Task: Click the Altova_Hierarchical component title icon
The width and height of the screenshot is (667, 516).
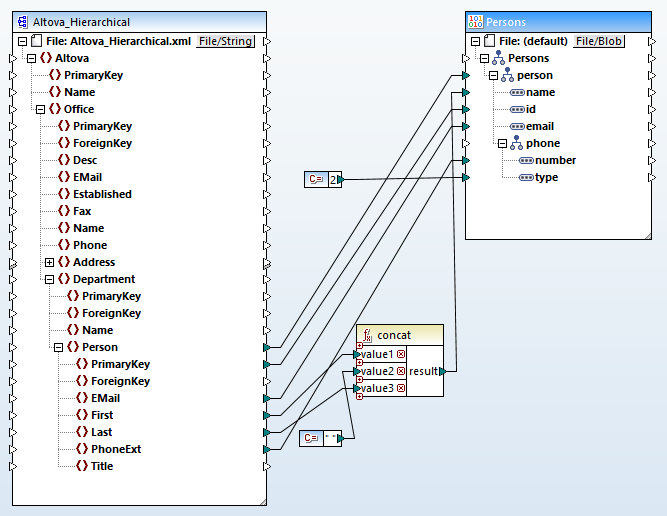Action: click(x=22, y=22)
